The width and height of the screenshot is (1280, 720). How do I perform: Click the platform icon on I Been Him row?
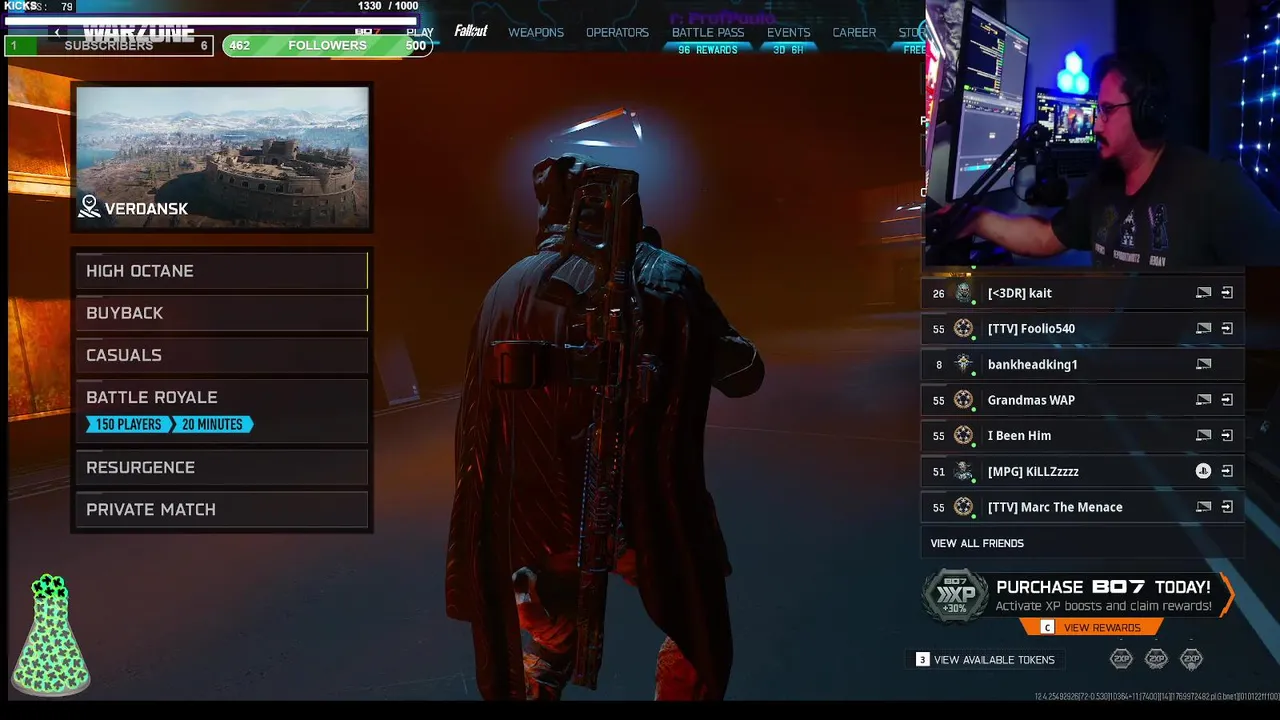[x=1203, y=436]
